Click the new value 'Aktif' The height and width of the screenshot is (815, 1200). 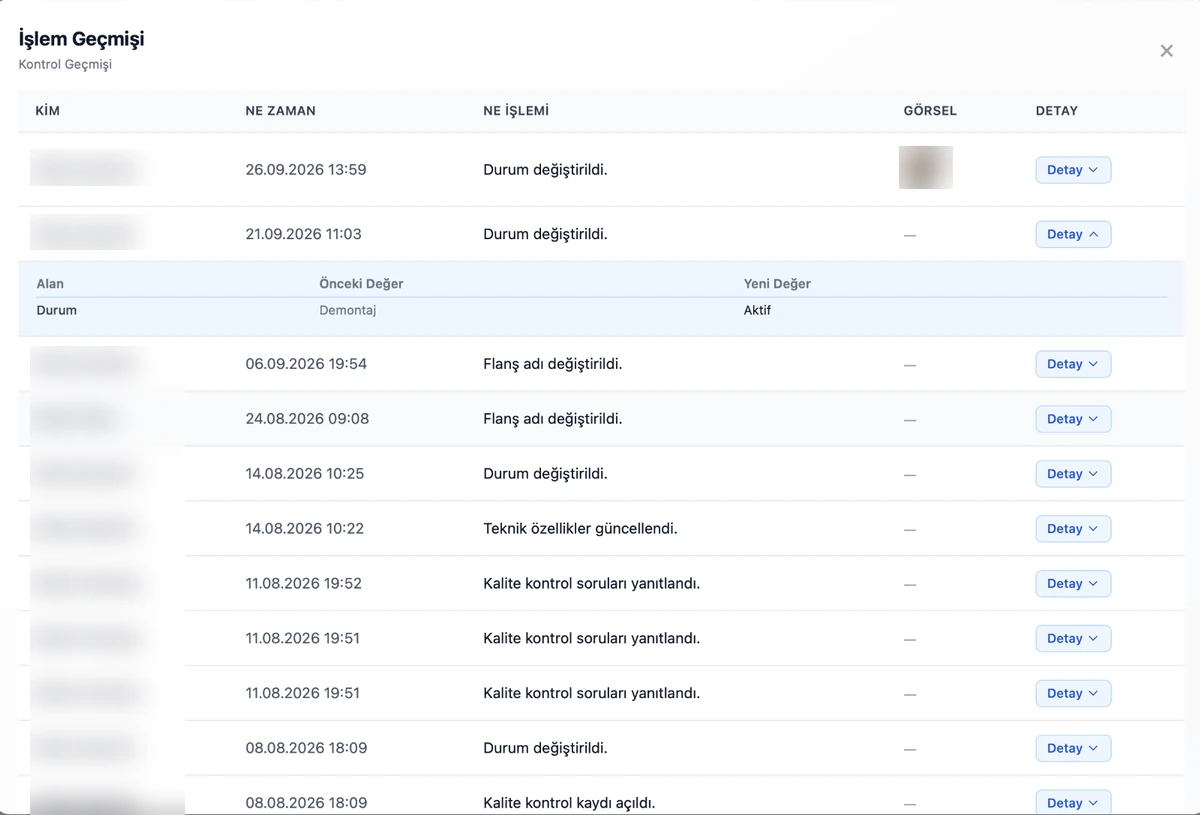[x=757, y=311]
